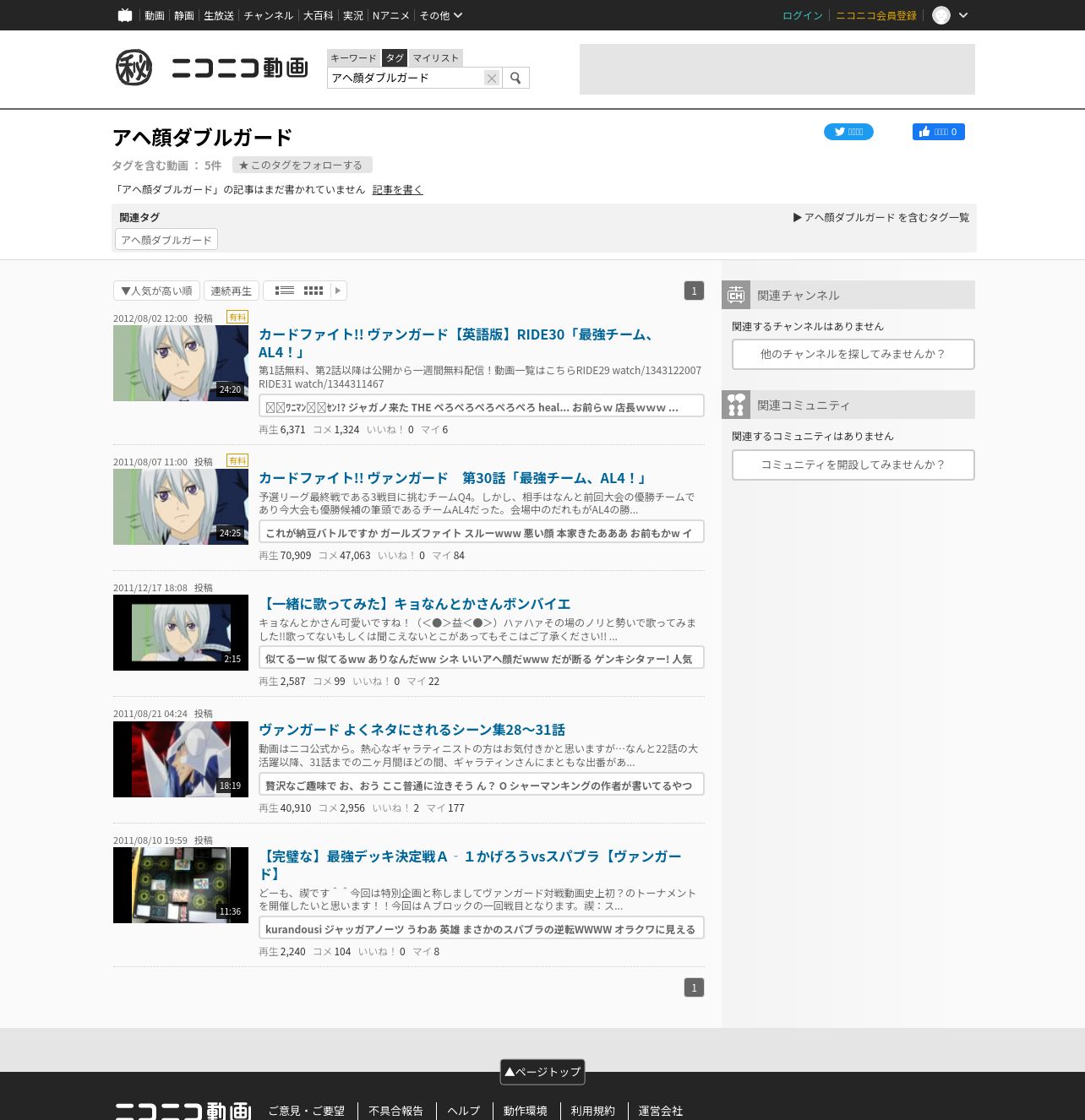This screenshot has width=1085, height=1120.
Task: Click comment box starting with これが納豆バトルですか
Action: (x=482, y=532)
